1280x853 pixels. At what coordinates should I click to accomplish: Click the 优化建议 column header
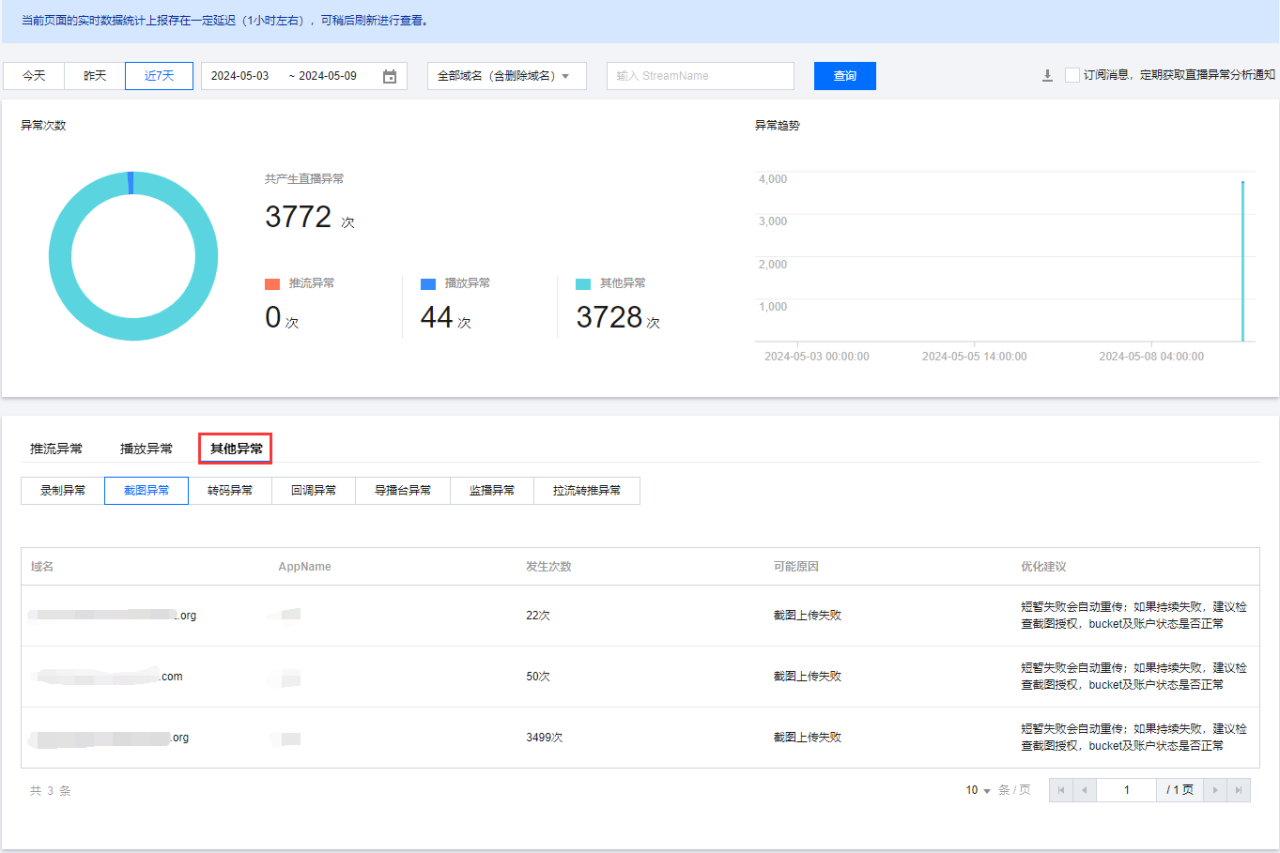(1044, 566)
